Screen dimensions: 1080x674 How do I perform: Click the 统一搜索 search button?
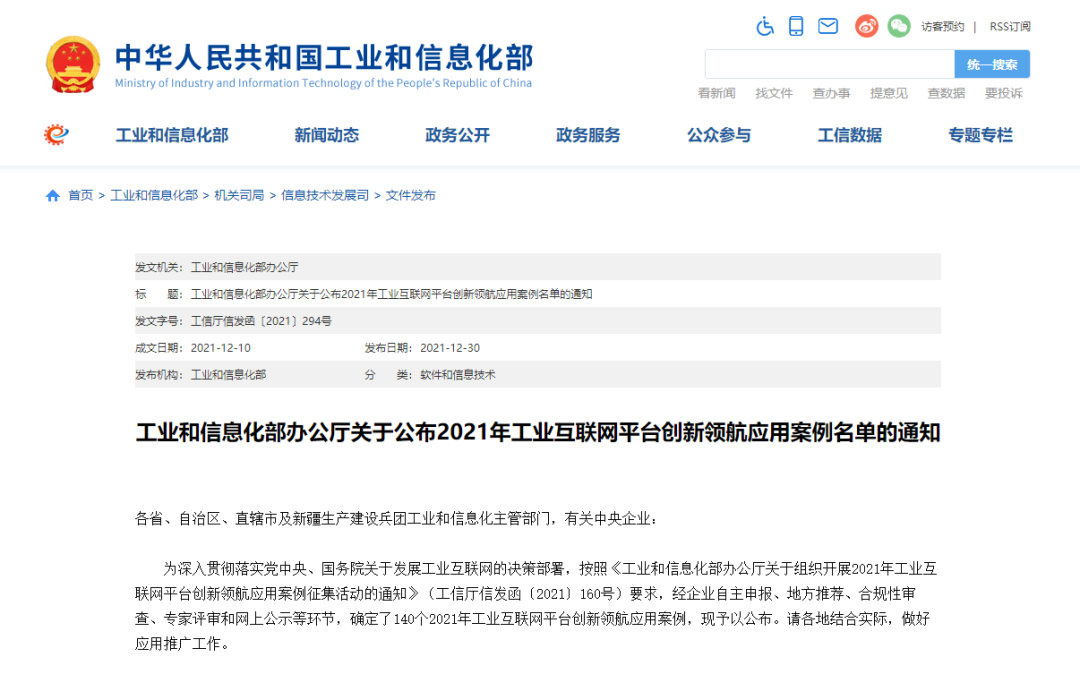(x=991, y=62)
